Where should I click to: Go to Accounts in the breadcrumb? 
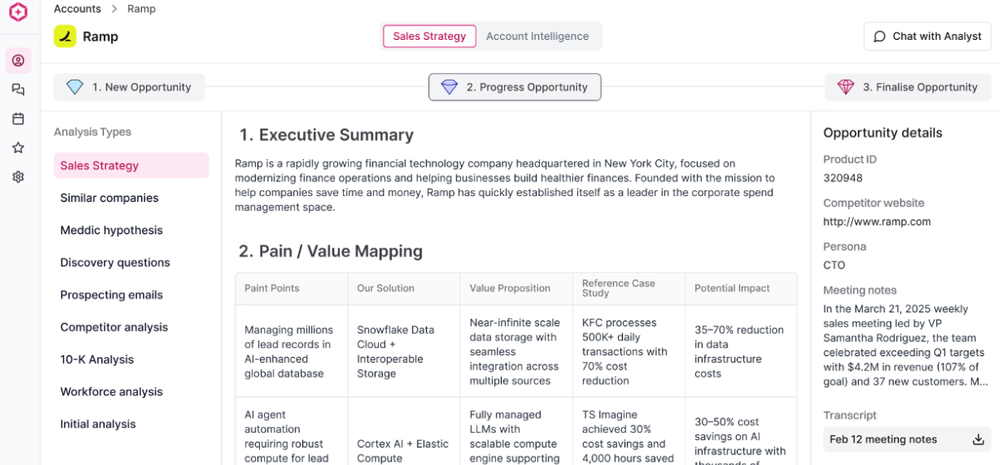point(77,9)
